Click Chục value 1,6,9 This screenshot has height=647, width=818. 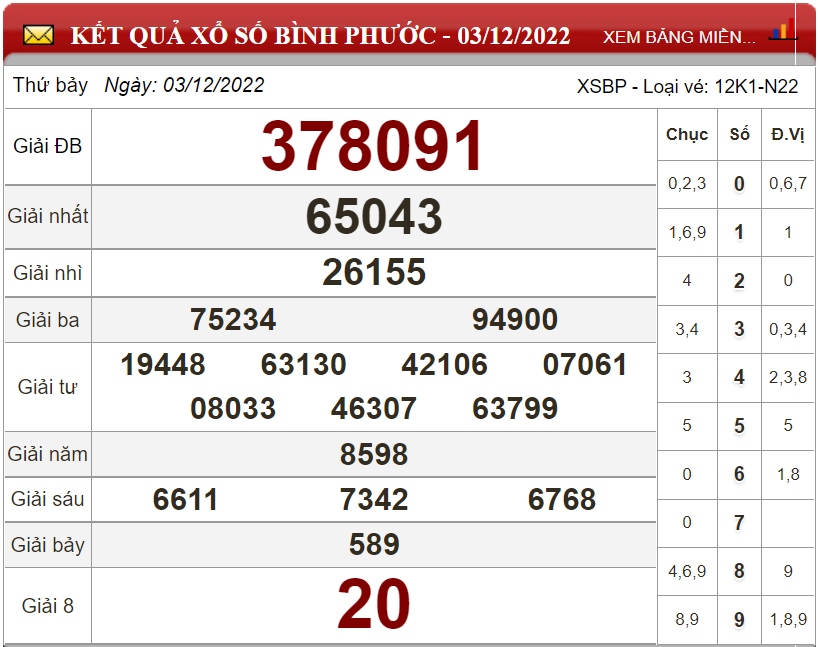point(687,232)
